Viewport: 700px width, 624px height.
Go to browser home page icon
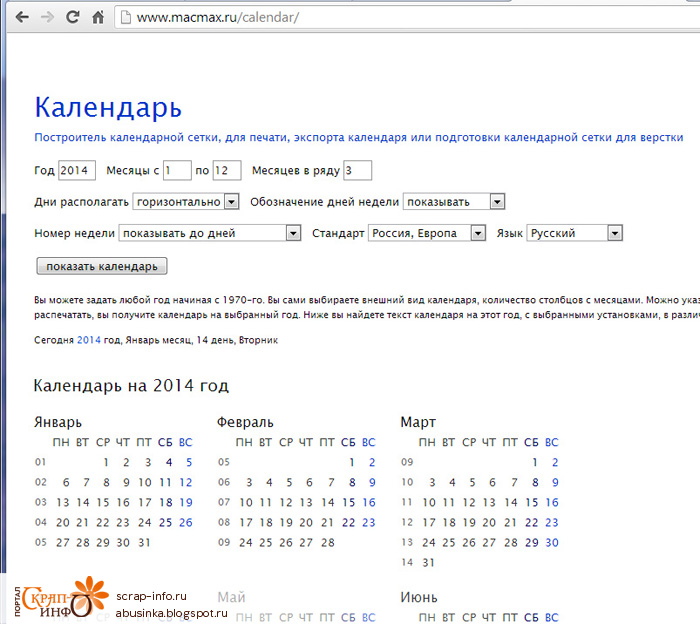pos(97,17)
